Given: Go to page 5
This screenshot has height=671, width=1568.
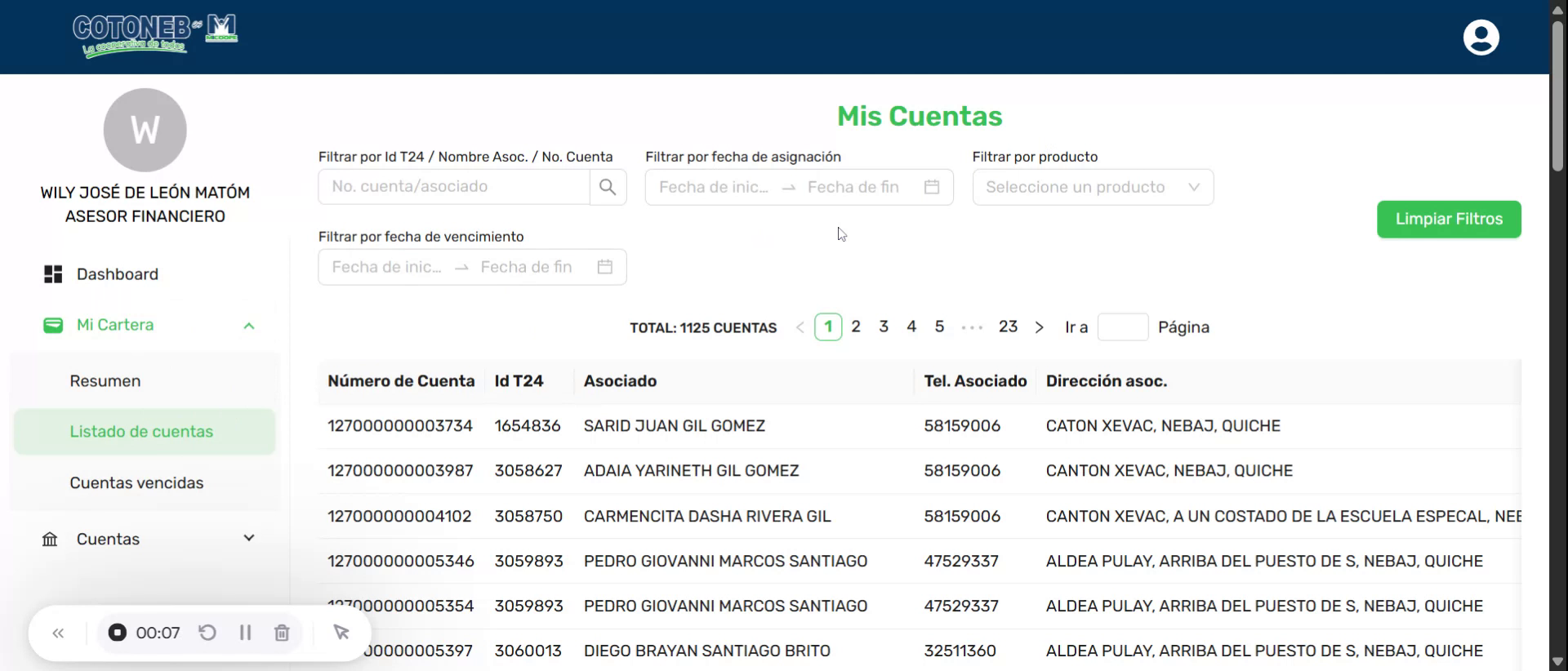Looking at the screenshot, I should click(939, 327).
